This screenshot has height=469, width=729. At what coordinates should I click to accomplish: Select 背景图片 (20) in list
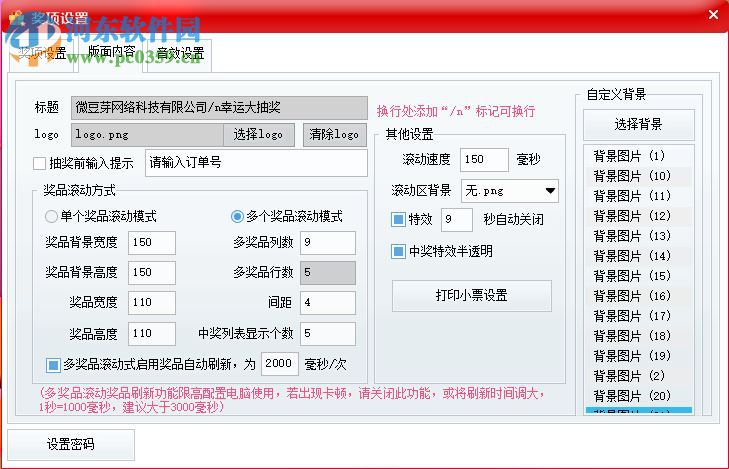[x=639, y=396]
